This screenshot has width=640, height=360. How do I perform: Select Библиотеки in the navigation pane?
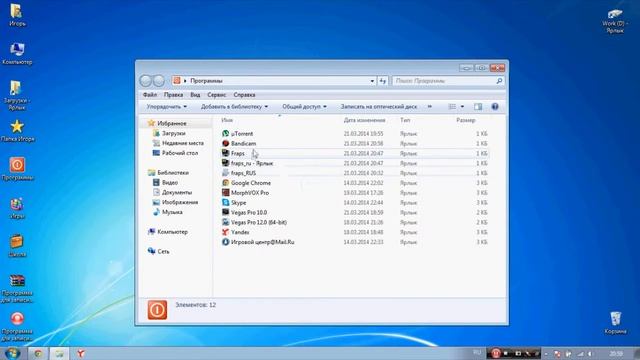(x=173, y=173)
